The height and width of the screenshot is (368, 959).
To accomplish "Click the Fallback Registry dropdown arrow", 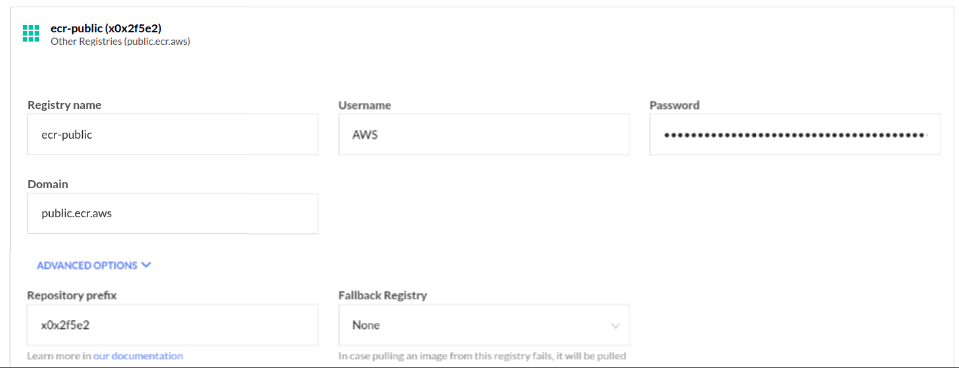I will pyautogui.click(x=615, y=326).
